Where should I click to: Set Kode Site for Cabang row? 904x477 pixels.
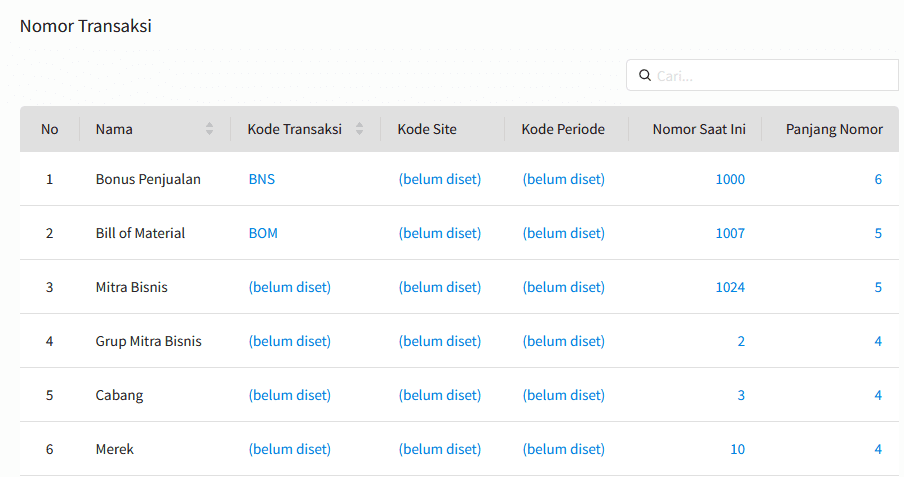tap(439, 395)
